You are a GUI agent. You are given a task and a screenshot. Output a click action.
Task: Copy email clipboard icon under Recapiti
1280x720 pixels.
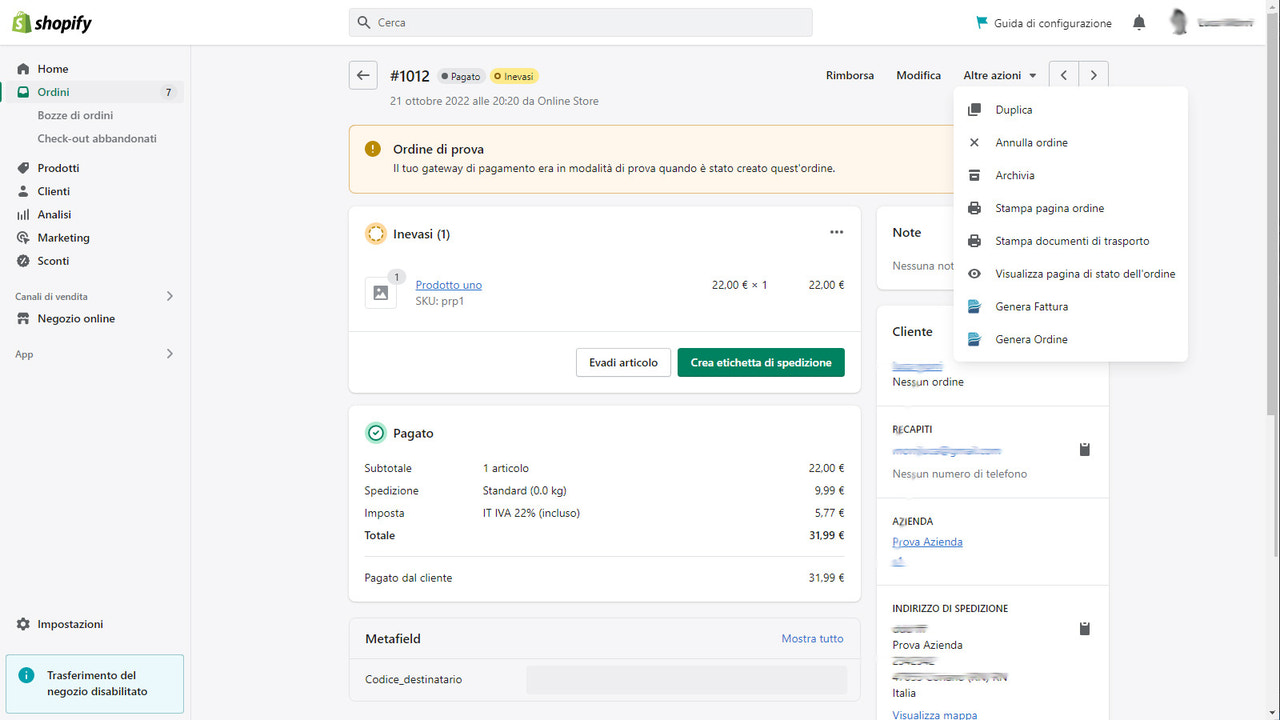click(1085, 450)
